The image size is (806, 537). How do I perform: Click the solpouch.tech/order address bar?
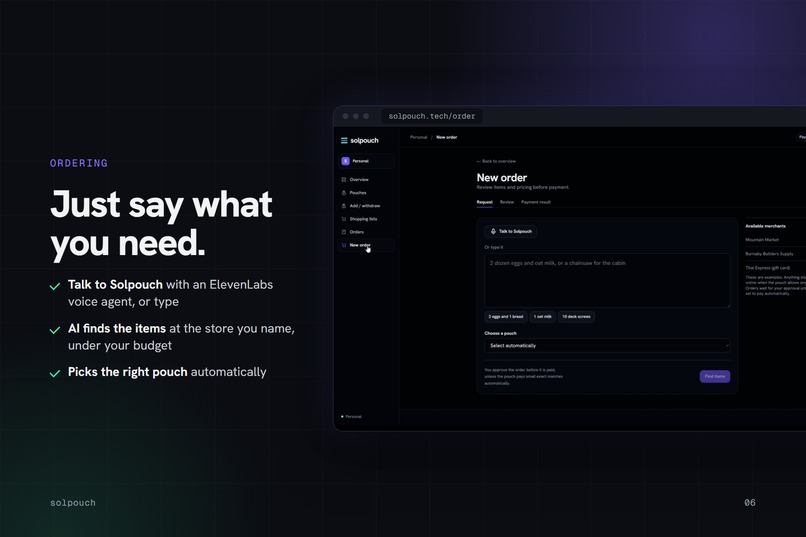point(432,116)
